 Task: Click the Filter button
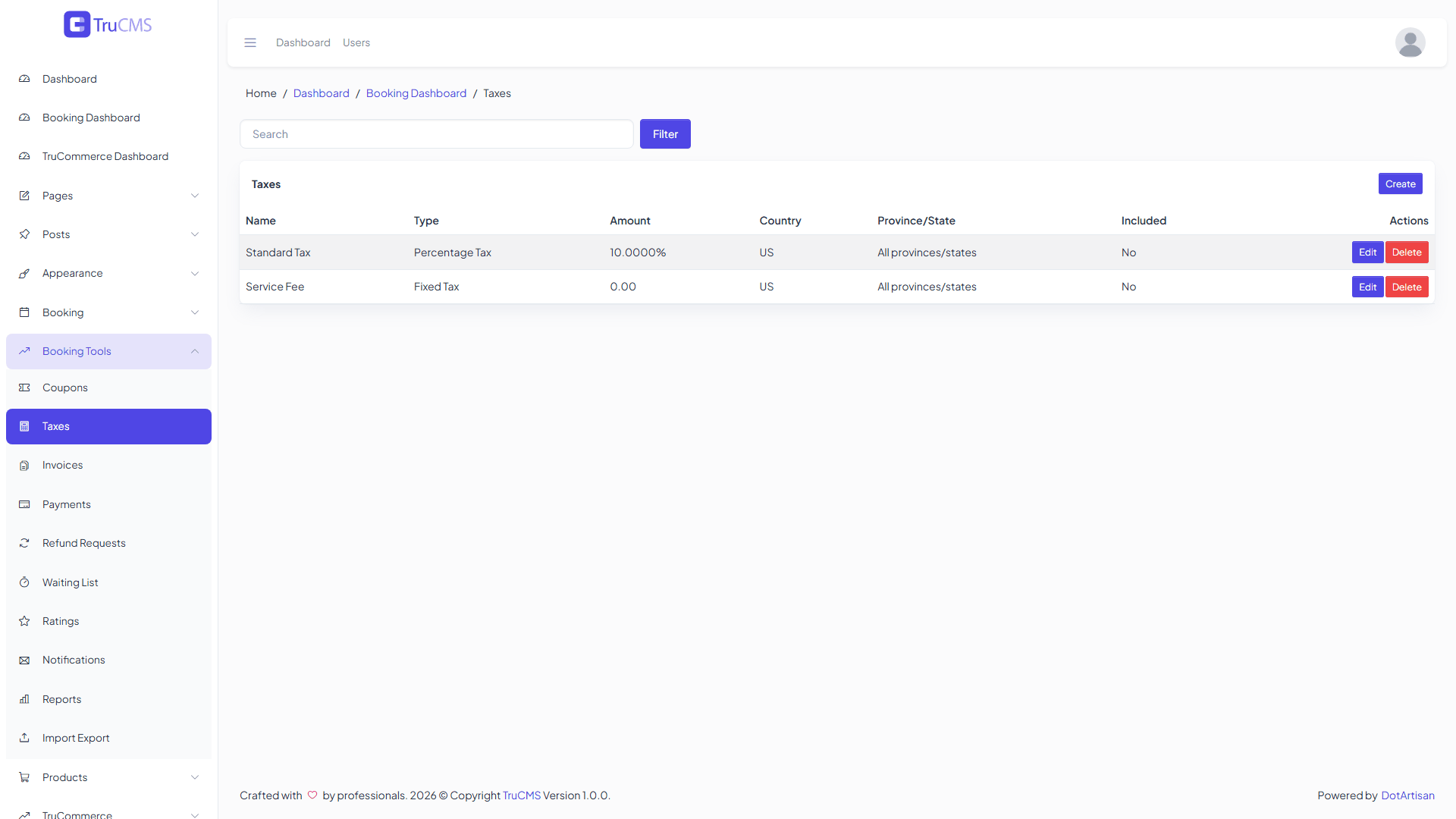665,134
